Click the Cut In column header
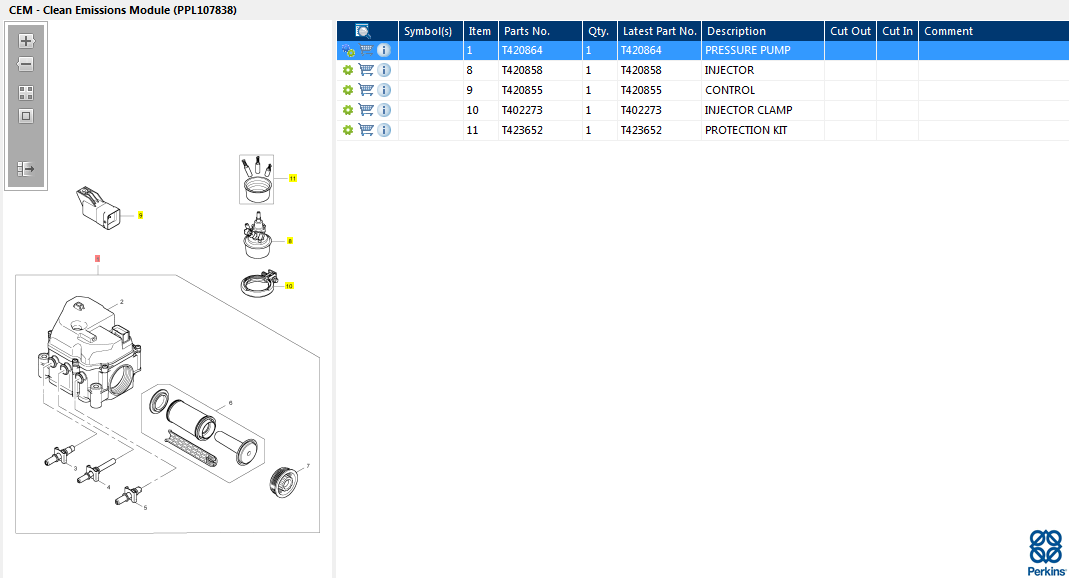The image size is (1069, 578). click(x=897, y=31)
